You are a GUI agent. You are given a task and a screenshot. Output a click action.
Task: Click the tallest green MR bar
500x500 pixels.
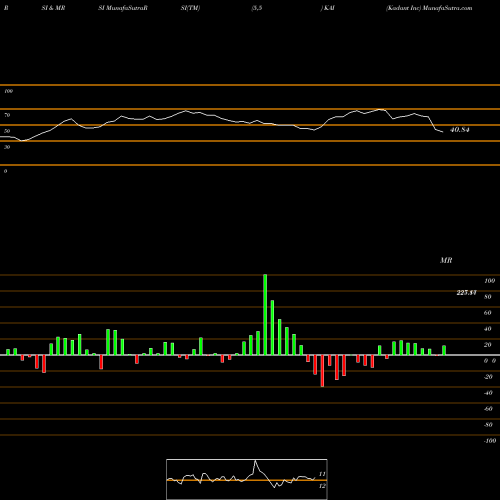[x=265, y=315]
